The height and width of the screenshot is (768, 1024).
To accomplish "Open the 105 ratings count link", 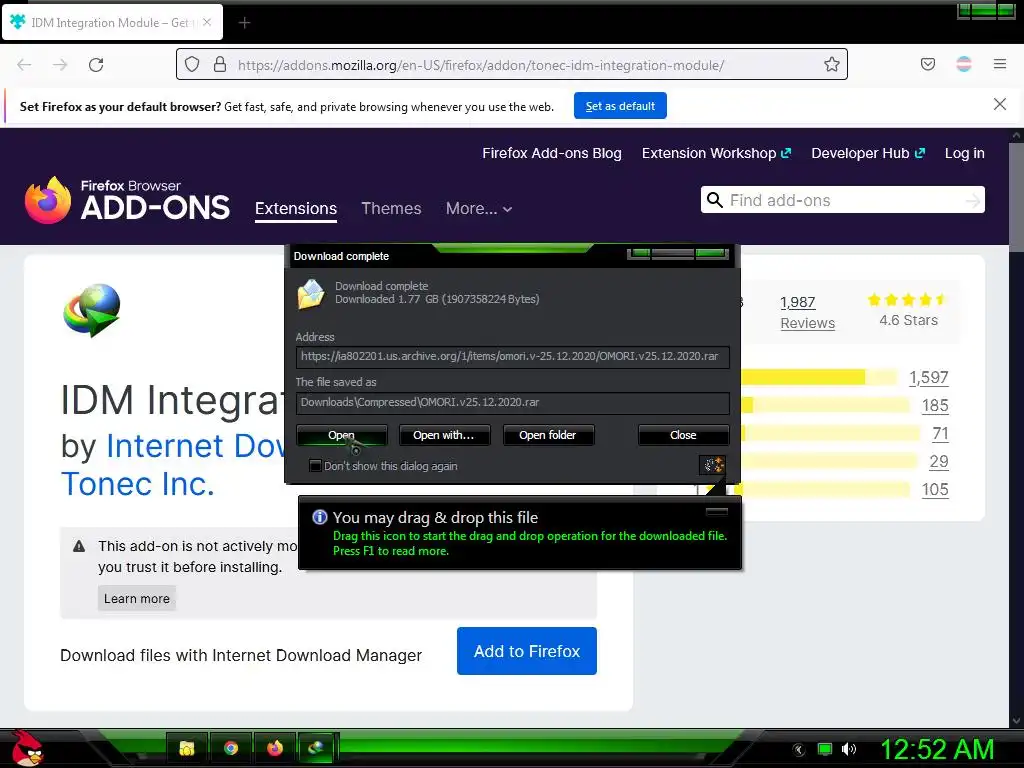I will coord(935,490).
